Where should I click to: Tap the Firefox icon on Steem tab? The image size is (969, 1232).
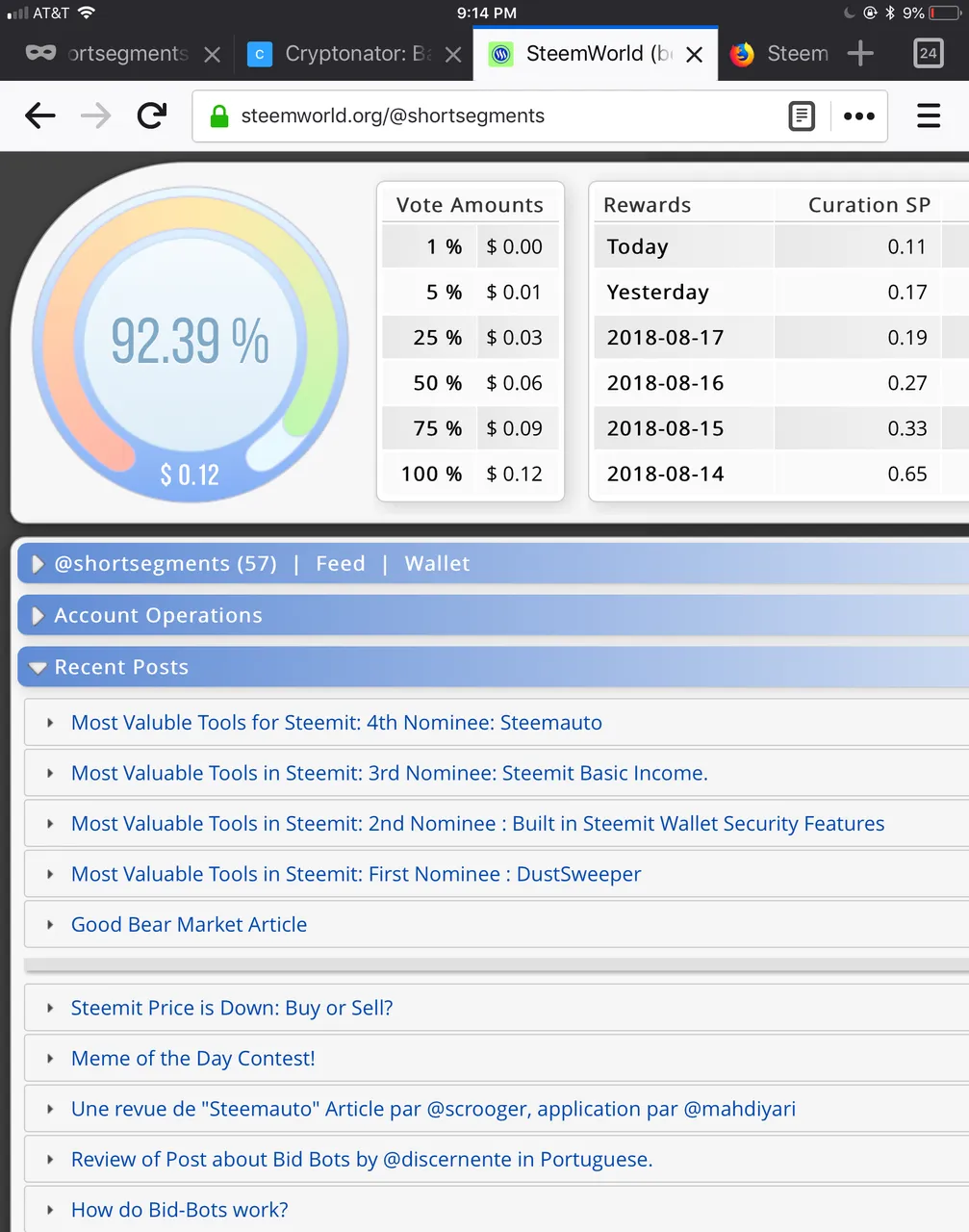(x=742, y=54)
